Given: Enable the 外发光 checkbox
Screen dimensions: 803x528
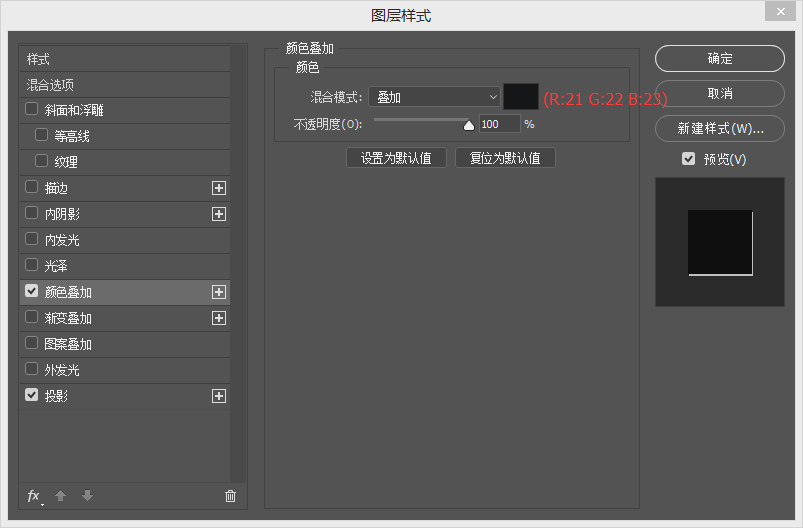Looking at the screenshot, I should (x=32, y=369).
